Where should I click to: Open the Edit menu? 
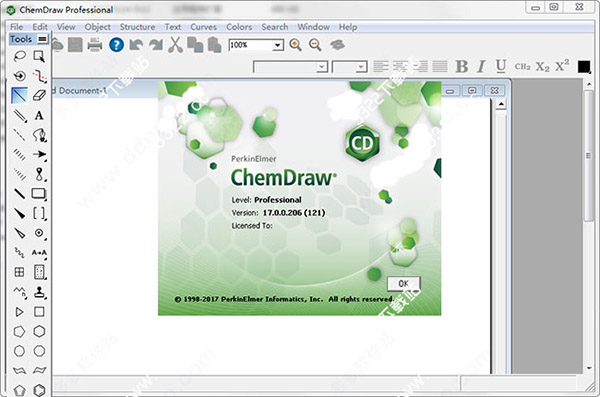tap(40, 27)
